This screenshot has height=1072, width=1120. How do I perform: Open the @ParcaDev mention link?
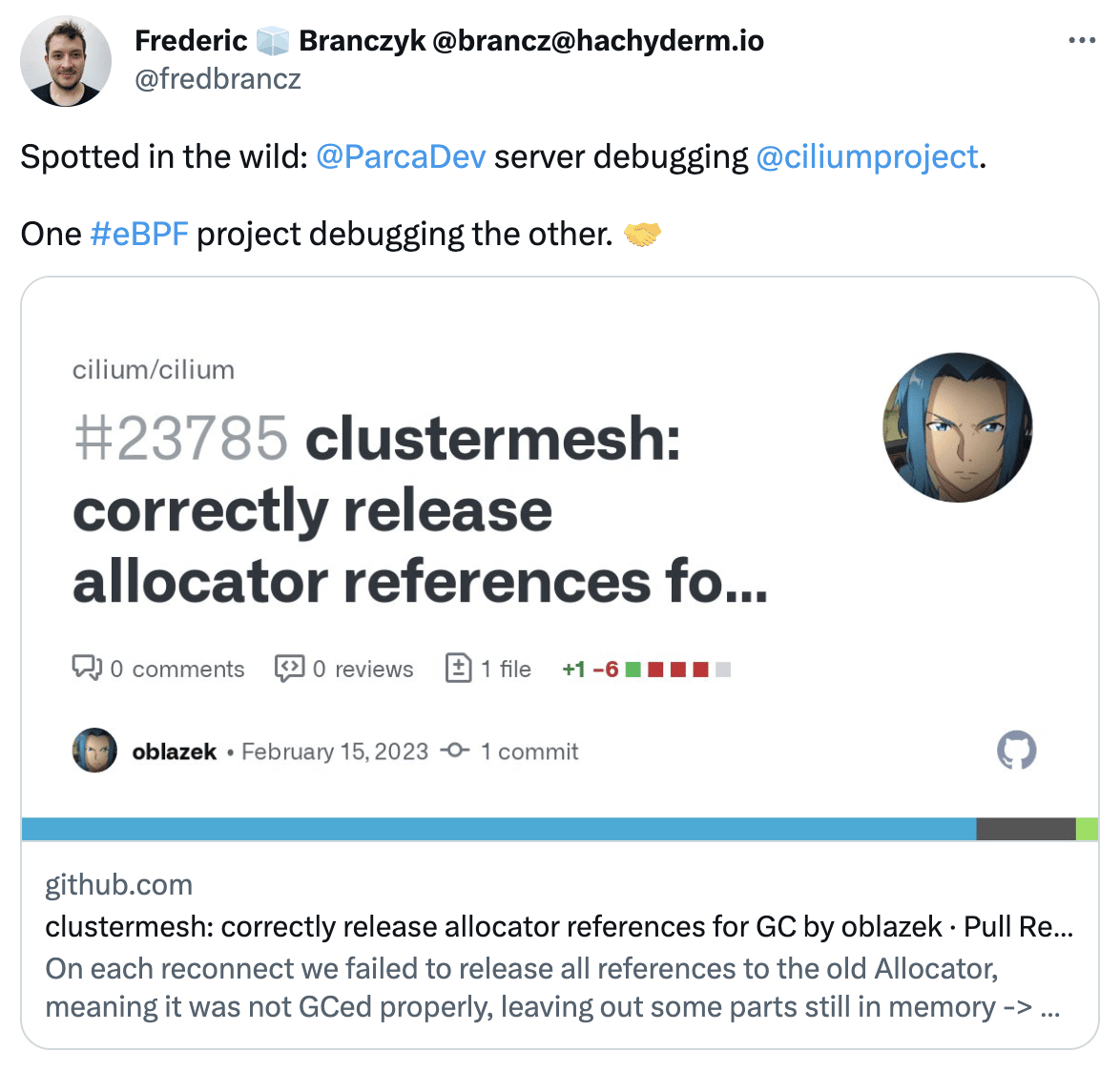(x=400, y=158)
